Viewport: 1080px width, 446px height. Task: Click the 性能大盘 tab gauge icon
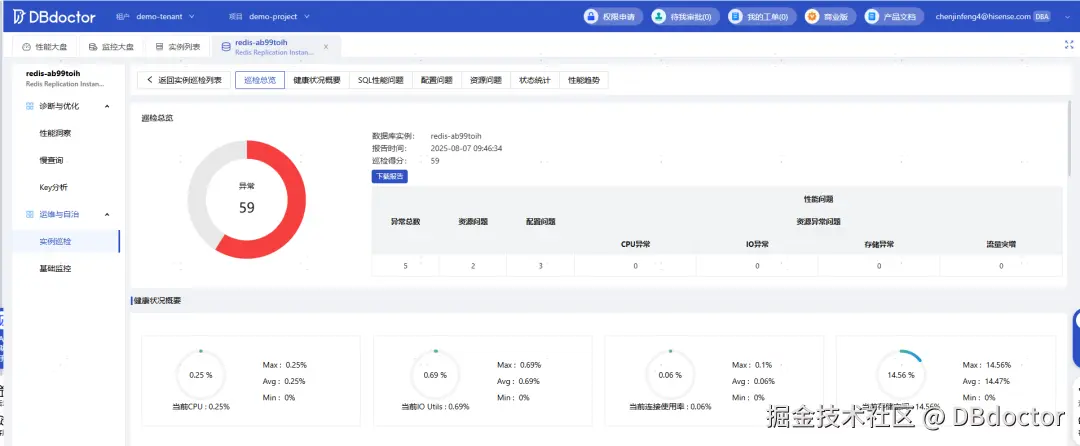tap(26, 47)
